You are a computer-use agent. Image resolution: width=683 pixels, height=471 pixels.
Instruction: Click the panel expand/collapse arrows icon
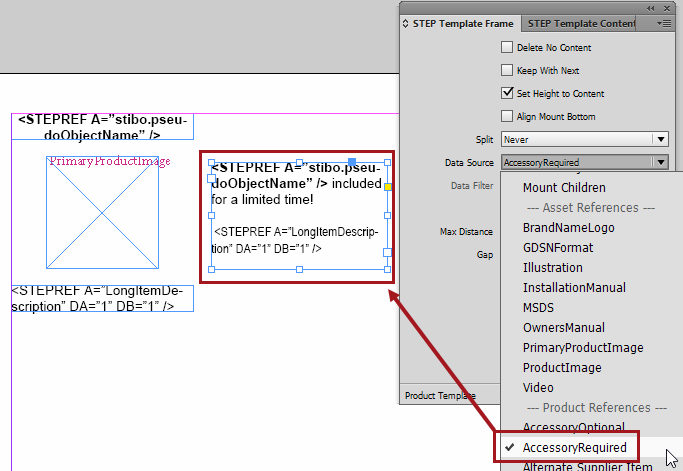click(x=404, y=23)
